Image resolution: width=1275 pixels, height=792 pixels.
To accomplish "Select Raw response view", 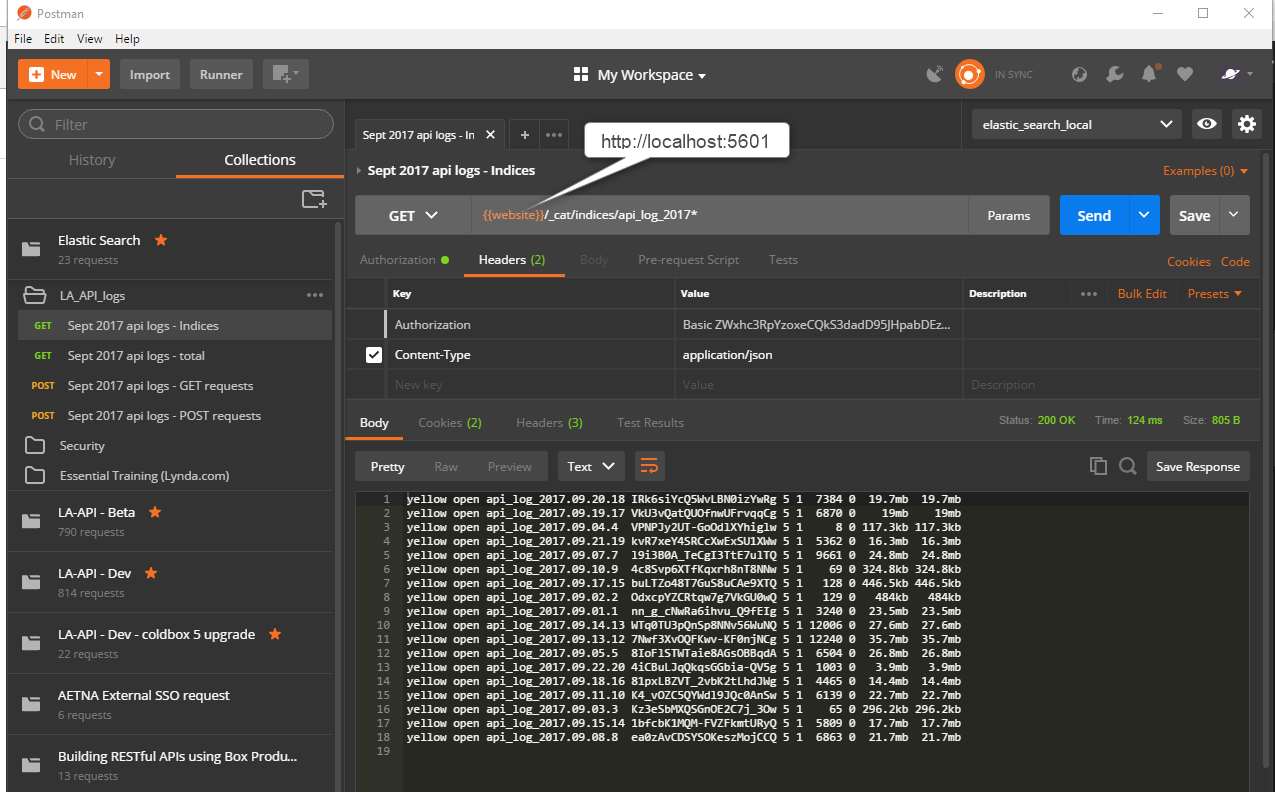I will point(446,466).
